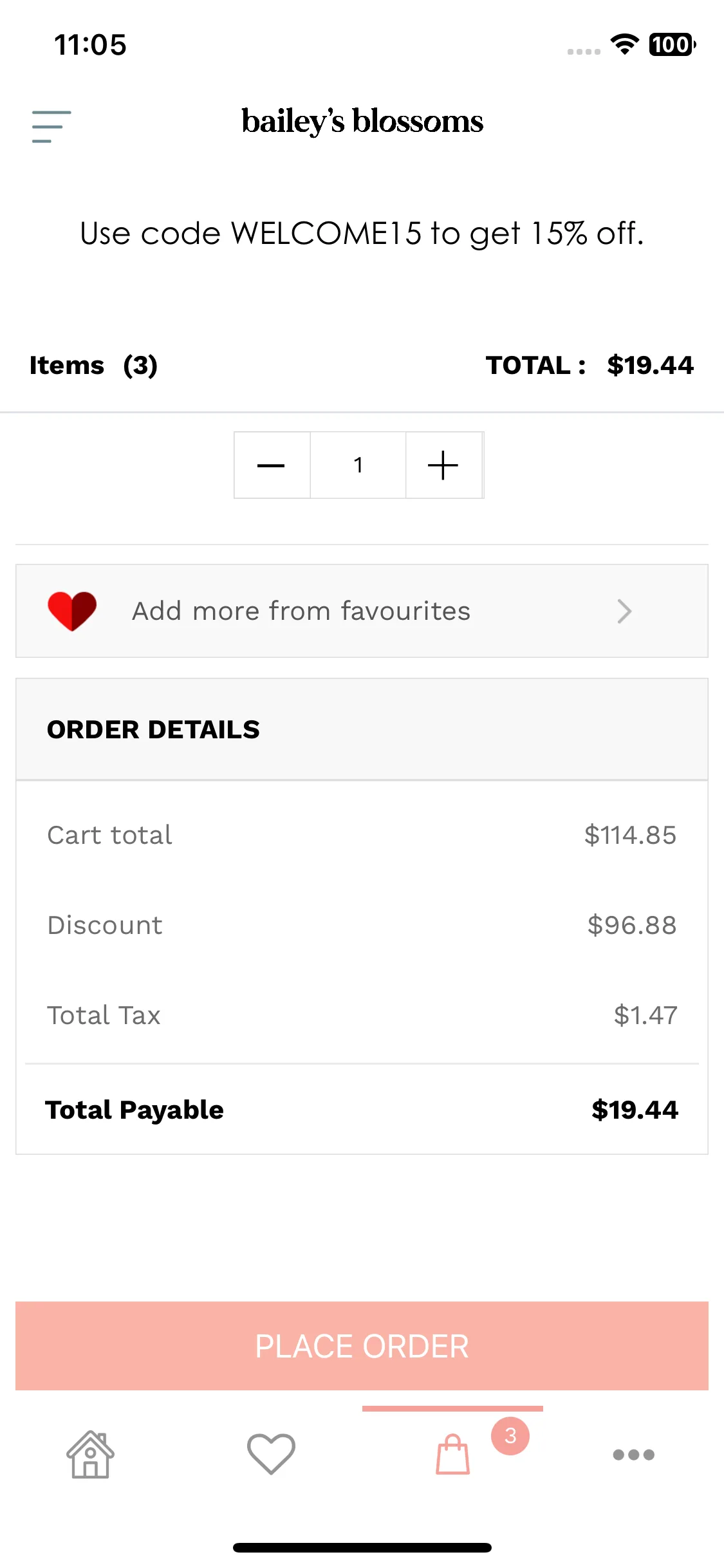Tap the Items (3) label
This screenshot has width=724, height=1568.
tap(93, 365)
